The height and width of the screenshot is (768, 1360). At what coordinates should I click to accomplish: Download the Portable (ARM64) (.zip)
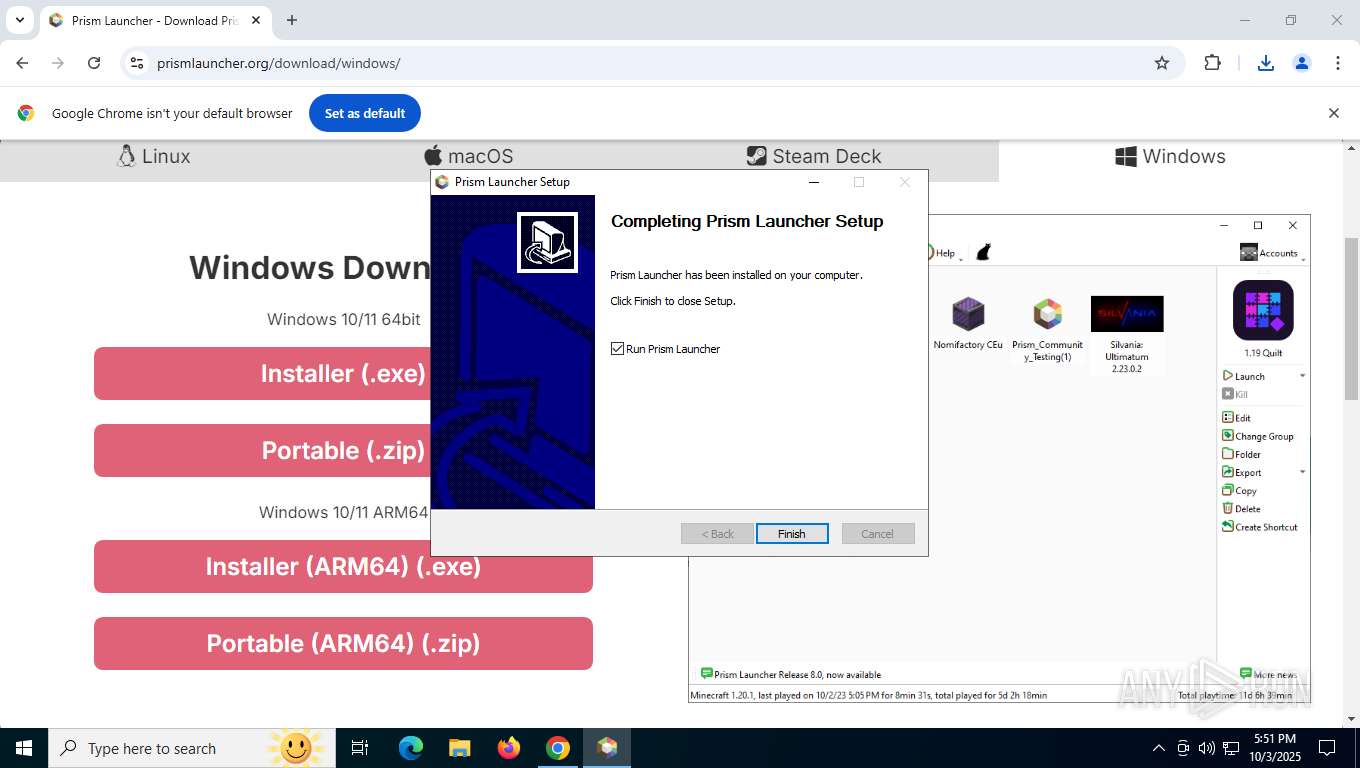click(343, 644)
